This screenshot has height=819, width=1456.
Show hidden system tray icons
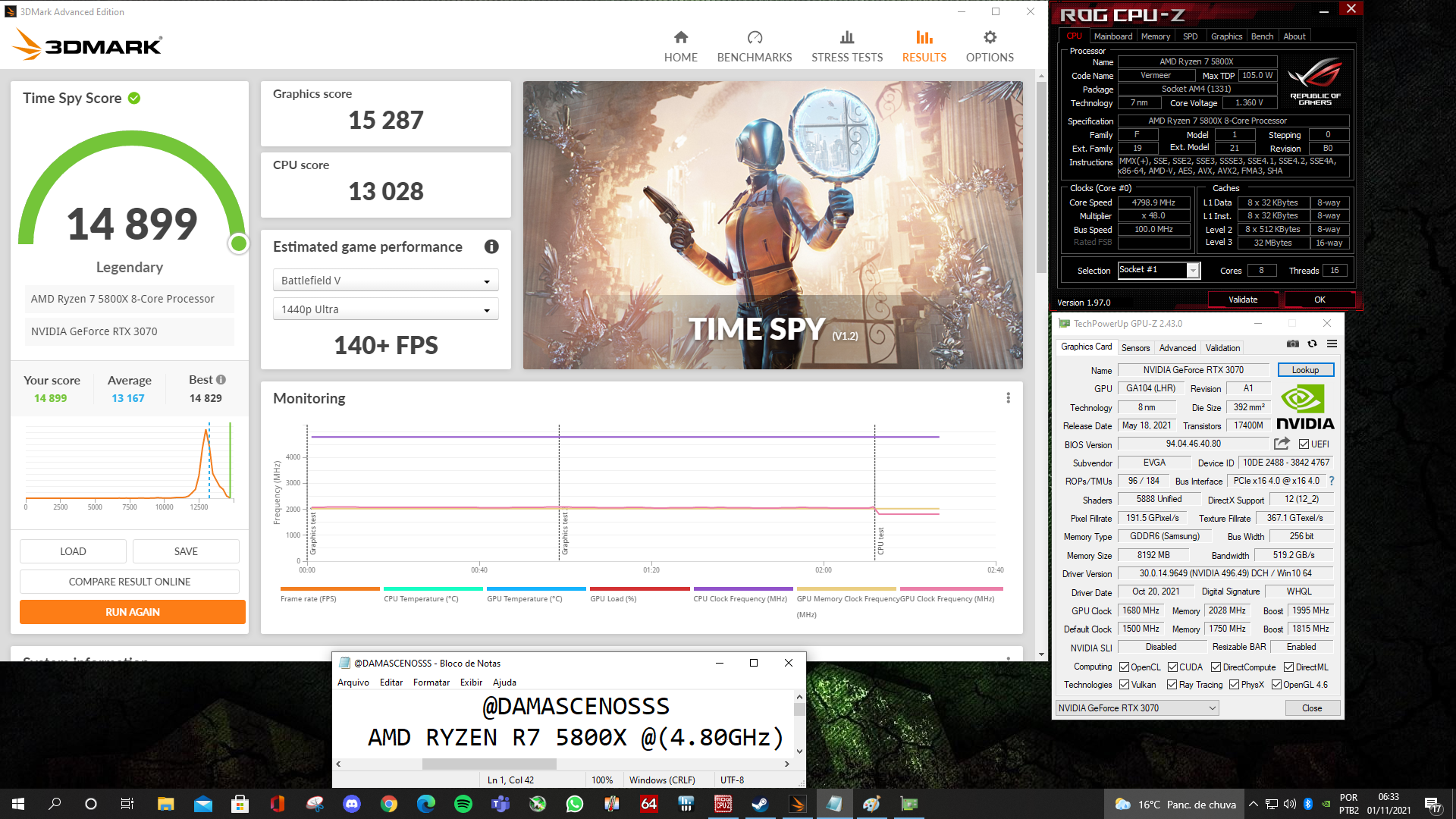[1254, 804]
